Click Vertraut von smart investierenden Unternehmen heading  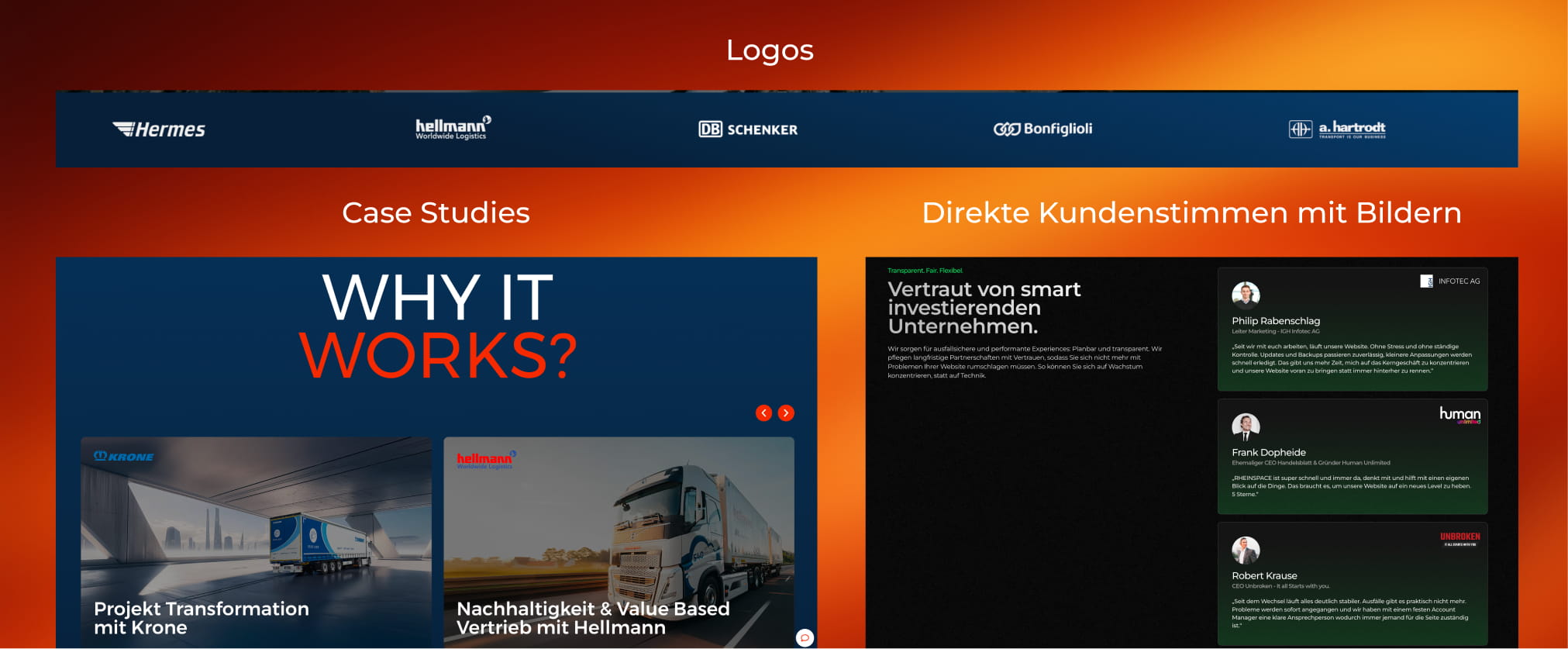click(984, 308)
